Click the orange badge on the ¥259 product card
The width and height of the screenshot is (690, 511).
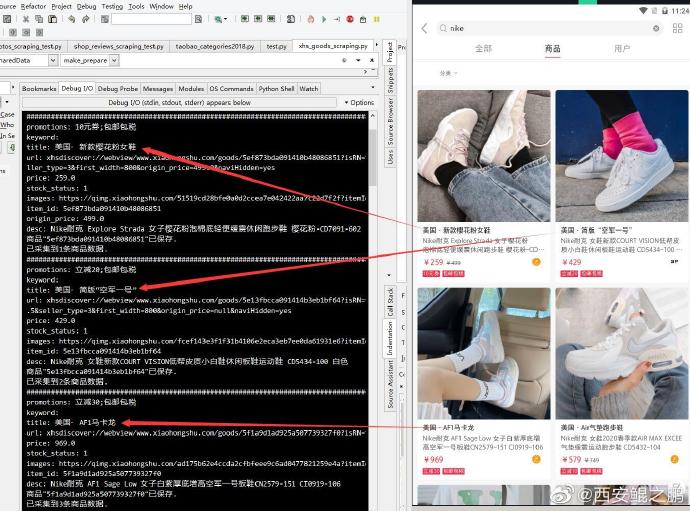coord(536,262)
